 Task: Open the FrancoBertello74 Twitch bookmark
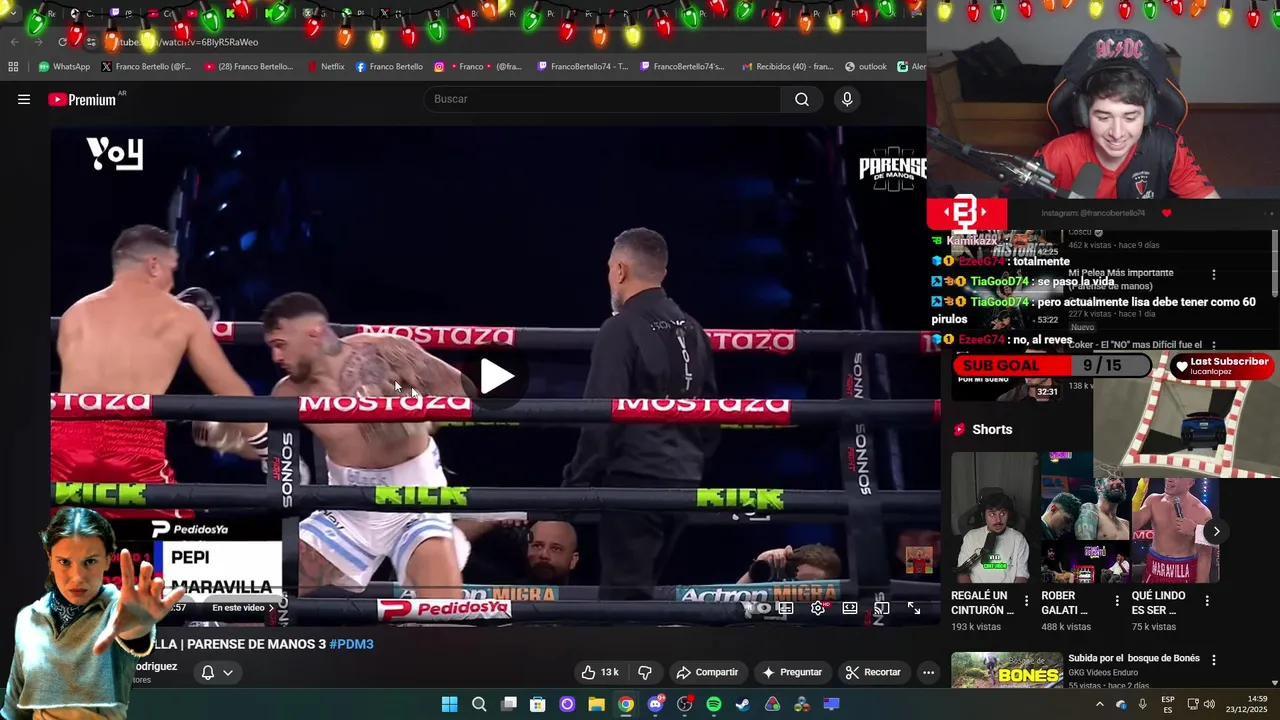583,67
